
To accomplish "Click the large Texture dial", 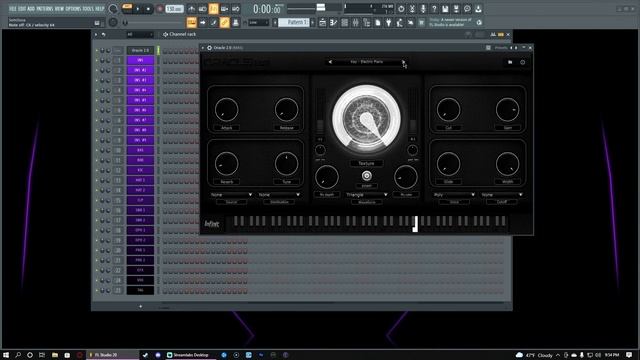I will 366,118.
